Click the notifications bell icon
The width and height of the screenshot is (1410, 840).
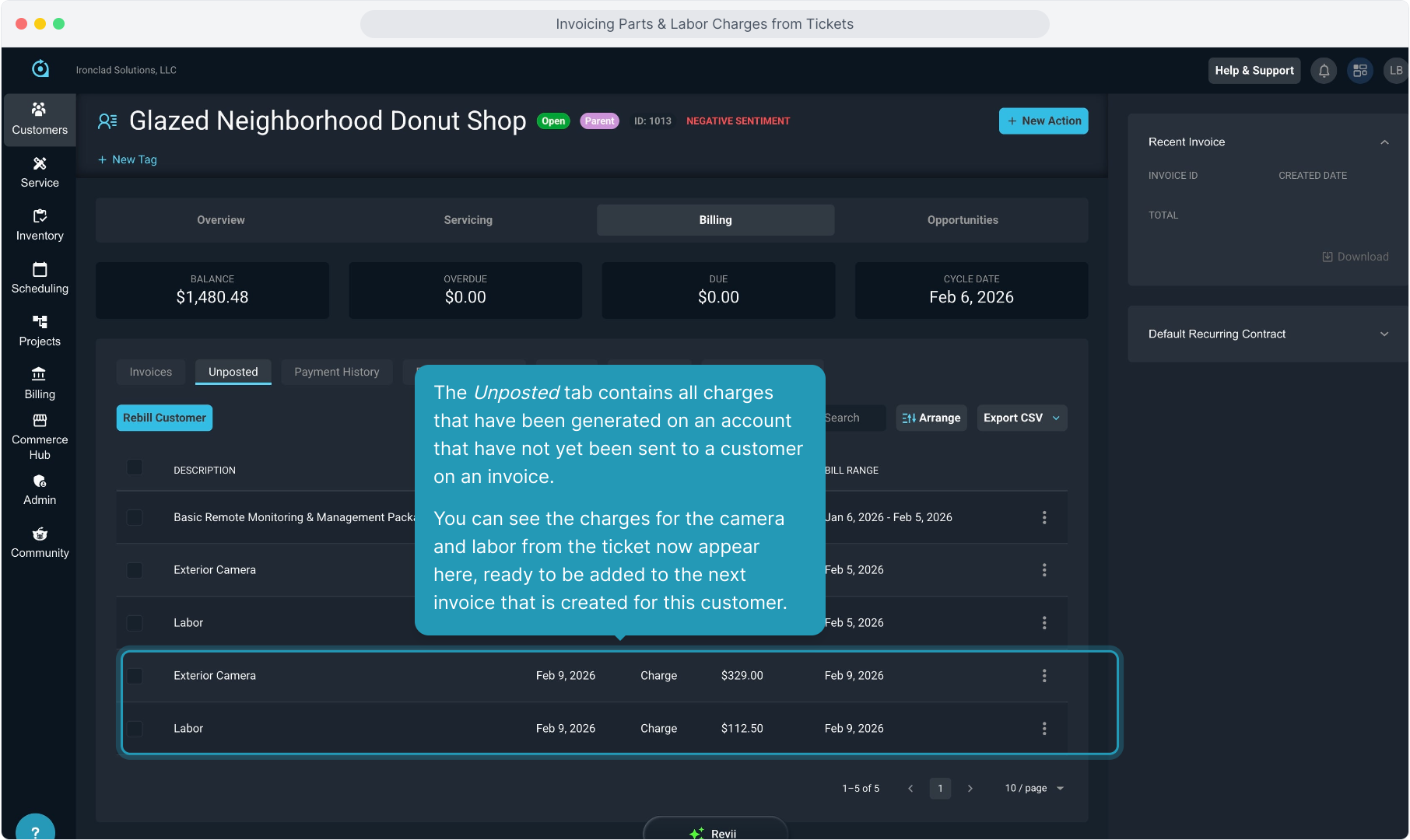point(1324,71)
